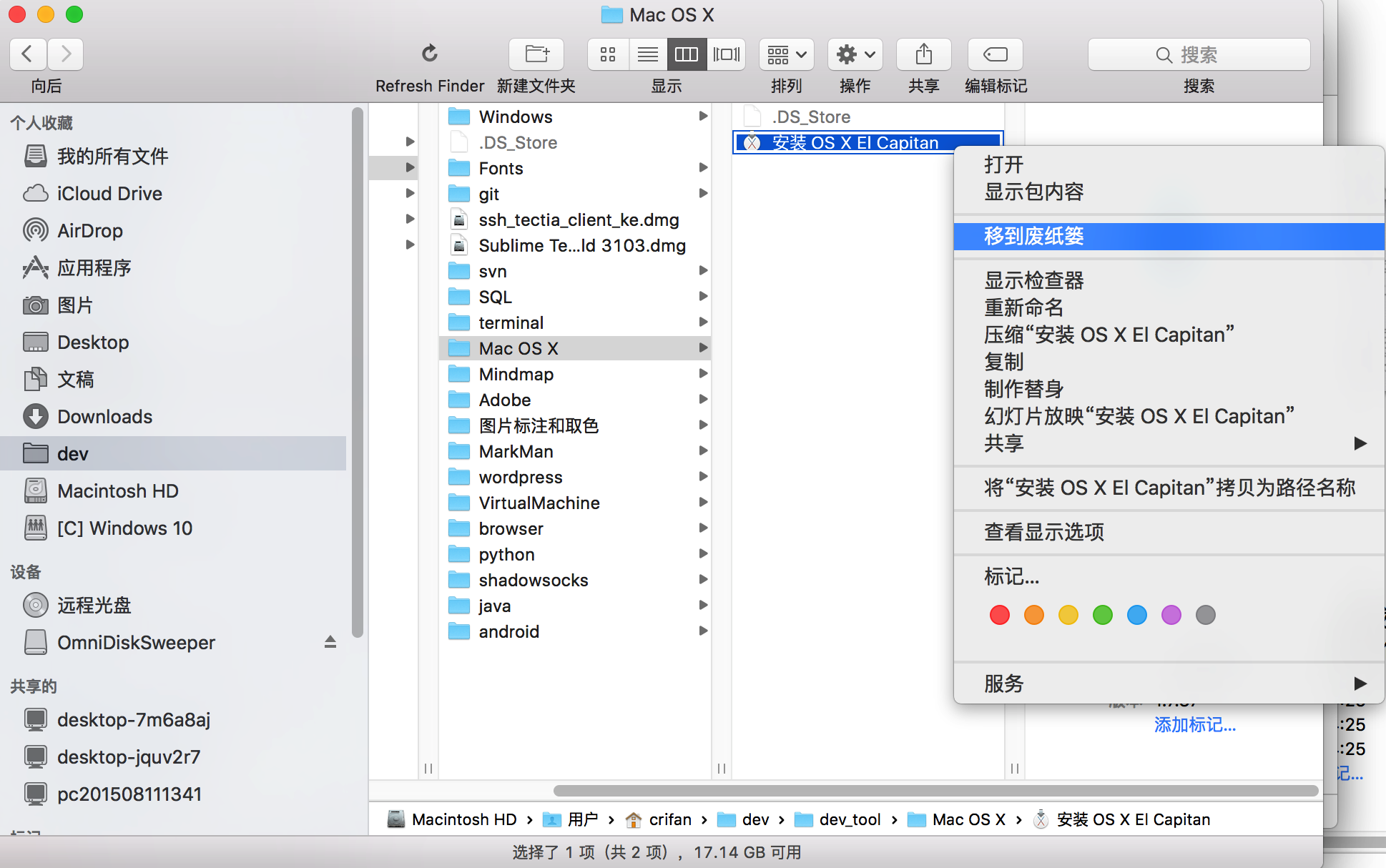
Task: Open iCloud Drive in the sidebar
Action: coord(109,194)
